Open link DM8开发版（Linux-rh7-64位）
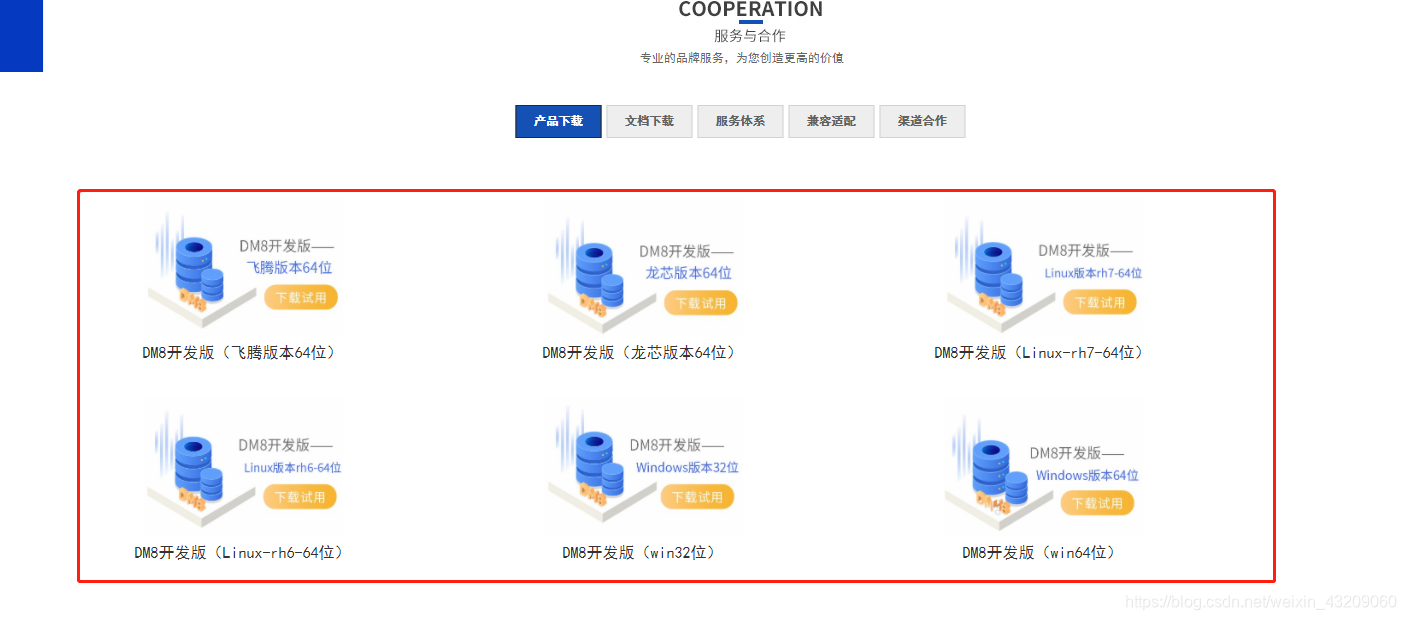 coord(1040,353)
